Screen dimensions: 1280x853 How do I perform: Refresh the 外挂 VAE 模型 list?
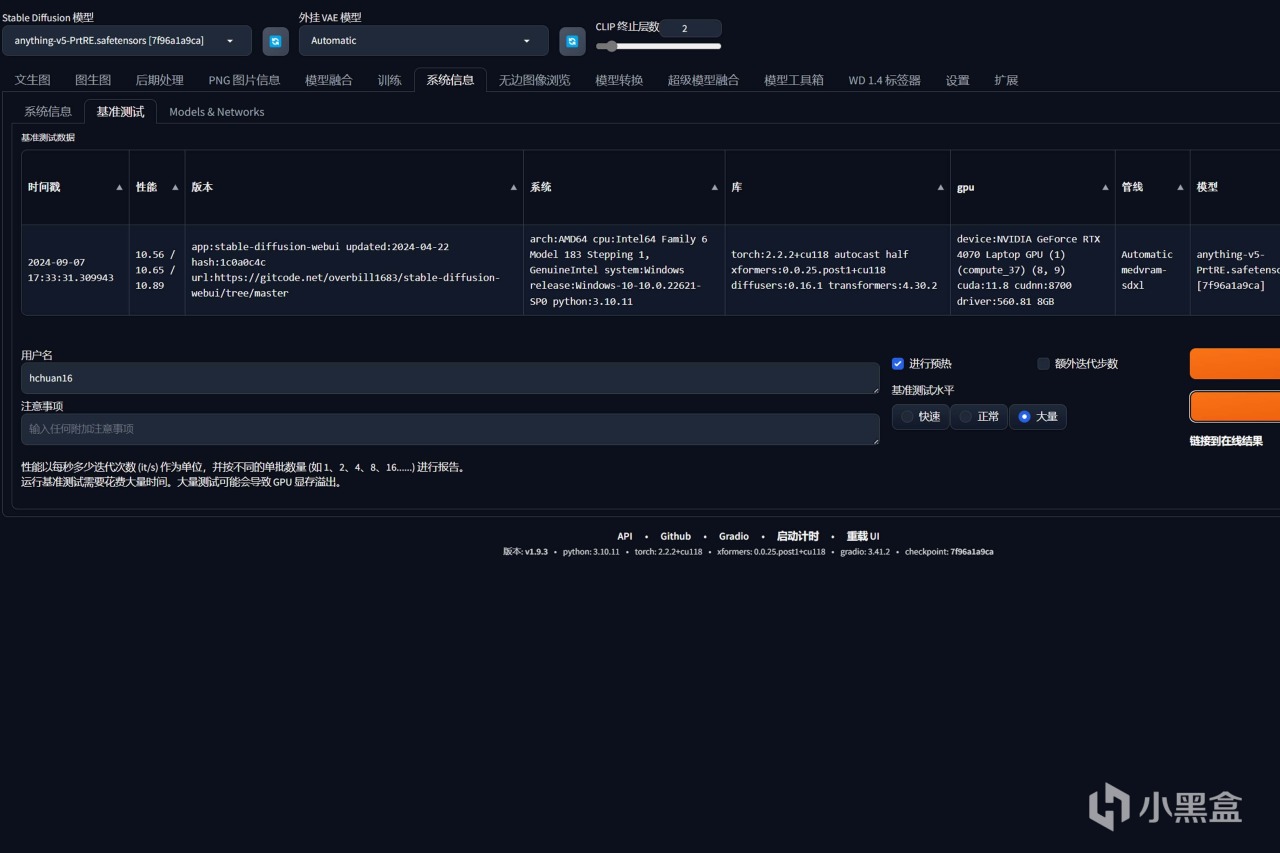(x=572, y=41)
